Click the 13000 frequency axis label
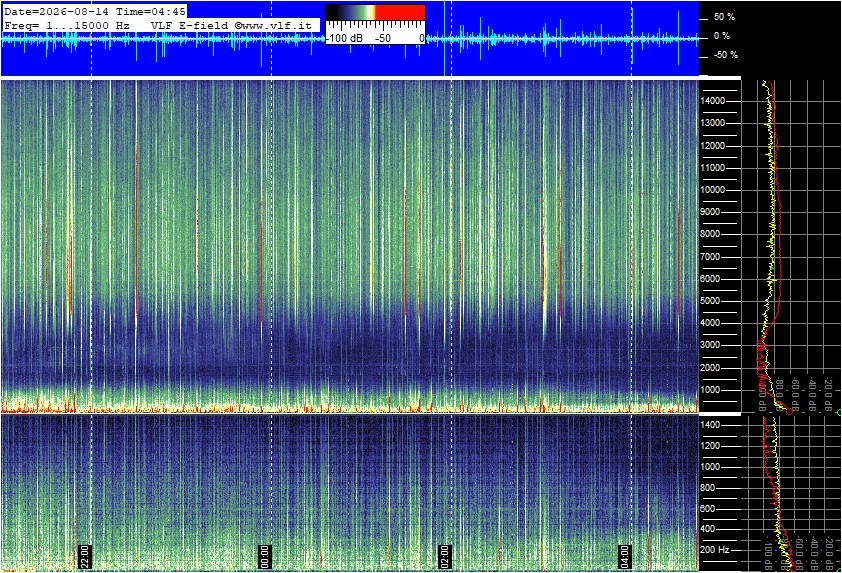Screen dimensions: 842x573 pos(713,123)
